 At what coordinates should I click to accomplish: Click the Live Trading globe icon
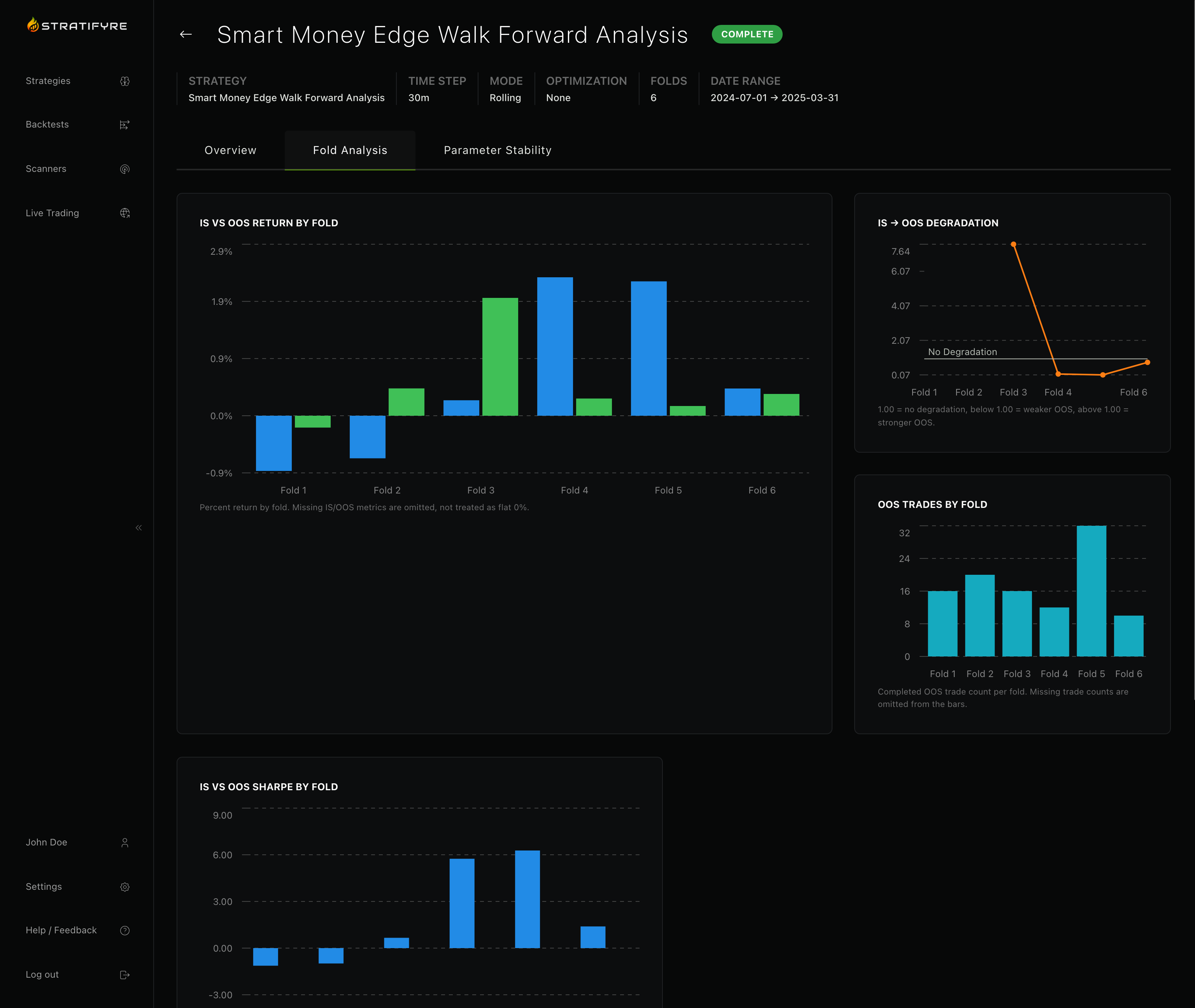(124, 213)
